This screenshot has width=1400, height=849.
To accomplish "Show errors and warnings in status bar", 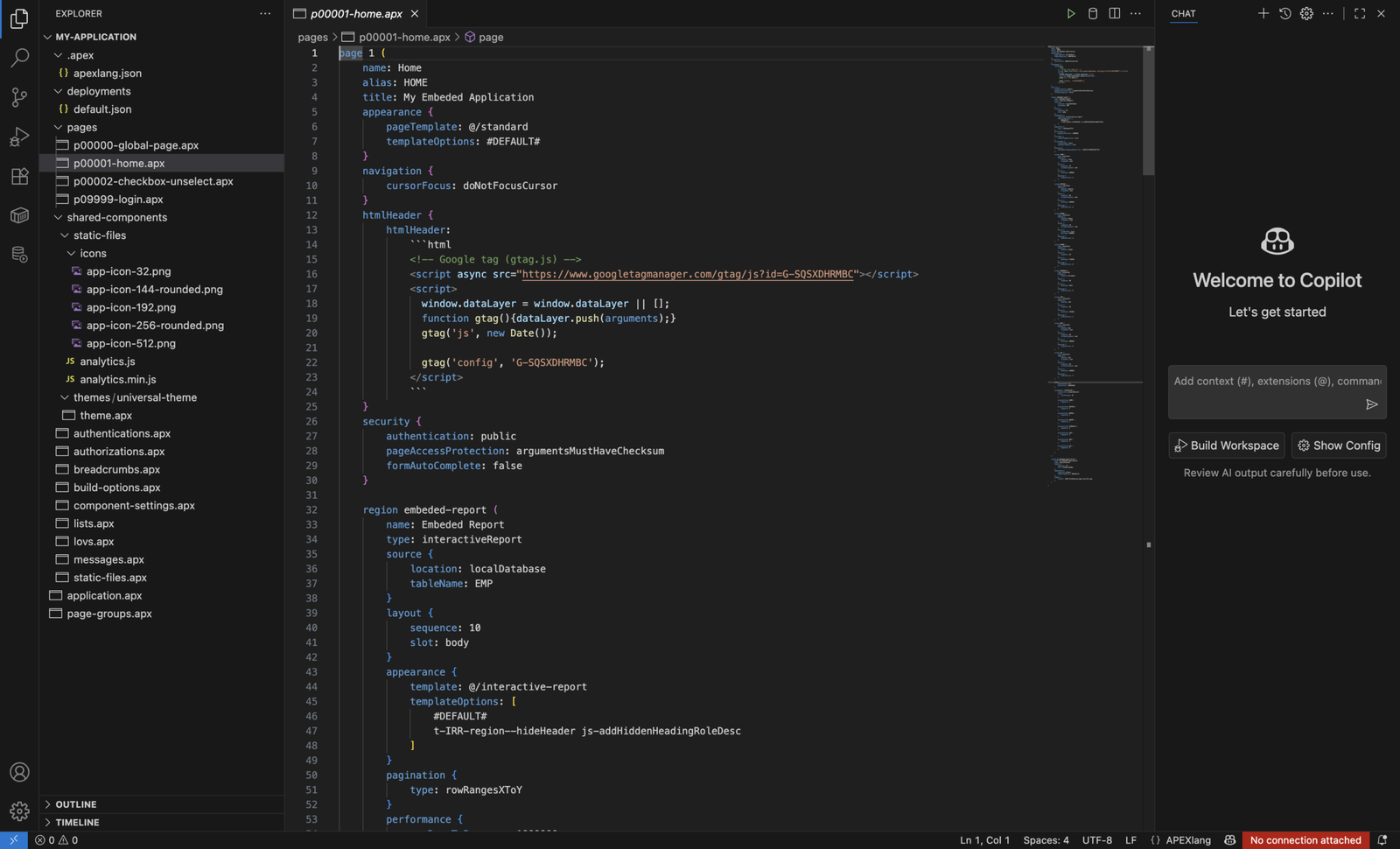I will (56, 840).
